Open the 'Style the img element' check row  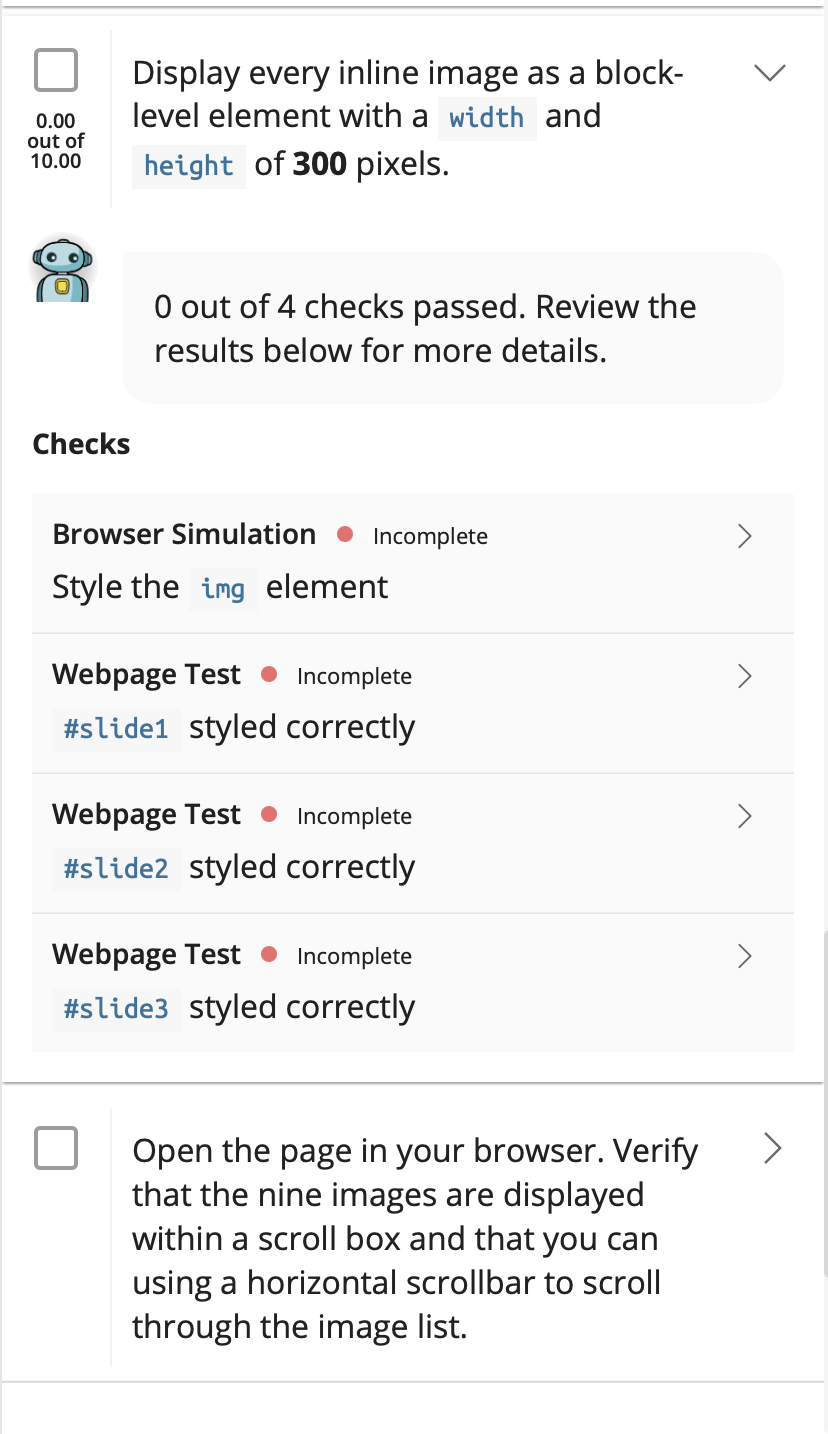[413, 563]
